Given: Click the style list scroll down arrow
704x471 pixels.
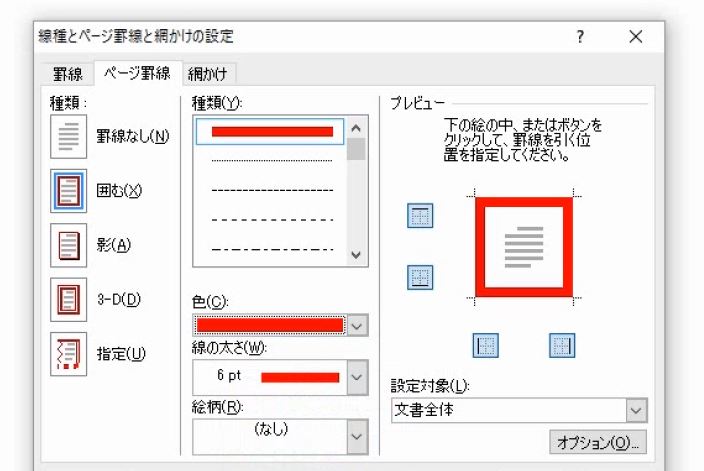Looking at the screenshot, I should [356, 255].
